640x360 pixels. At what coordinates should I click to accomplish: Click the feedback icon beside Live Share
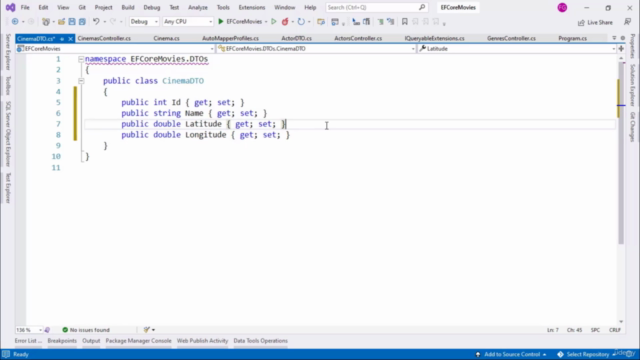coord(627,22)
